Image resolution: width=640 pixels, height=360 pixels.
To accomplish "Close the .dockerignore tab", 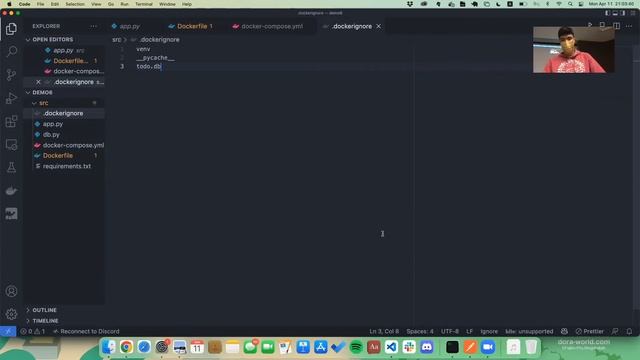I will pos(379,26).
